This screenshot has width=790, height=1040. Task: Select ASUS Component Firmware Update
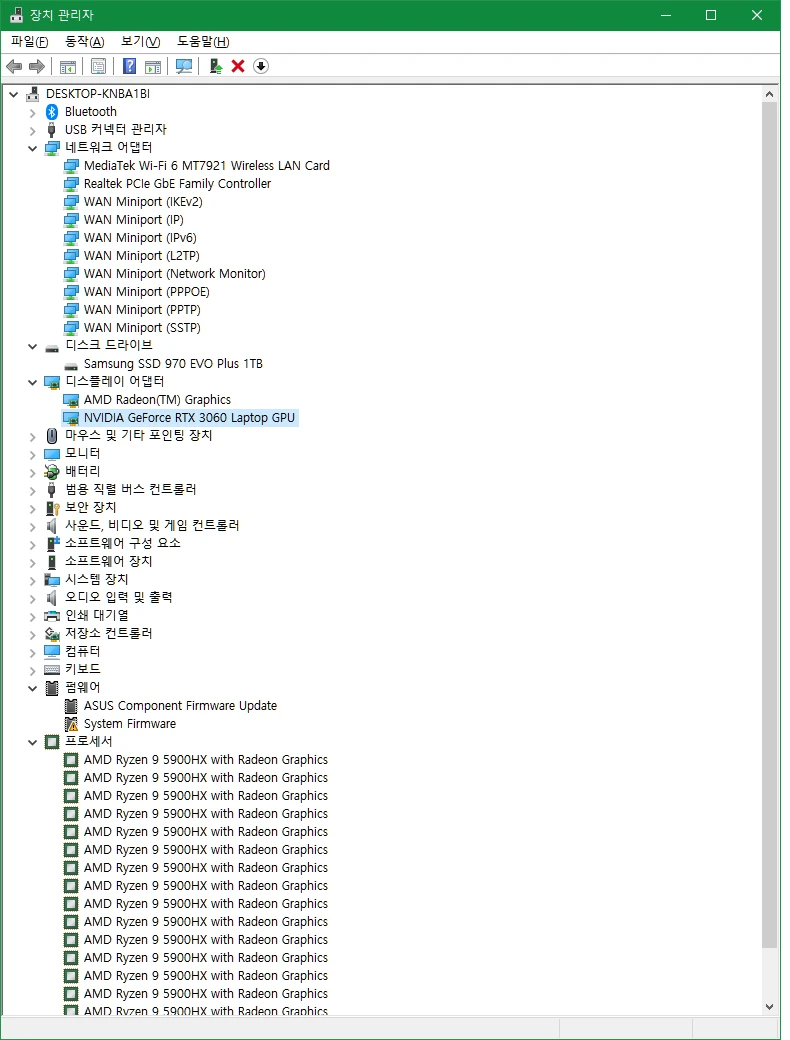point(180,706)
